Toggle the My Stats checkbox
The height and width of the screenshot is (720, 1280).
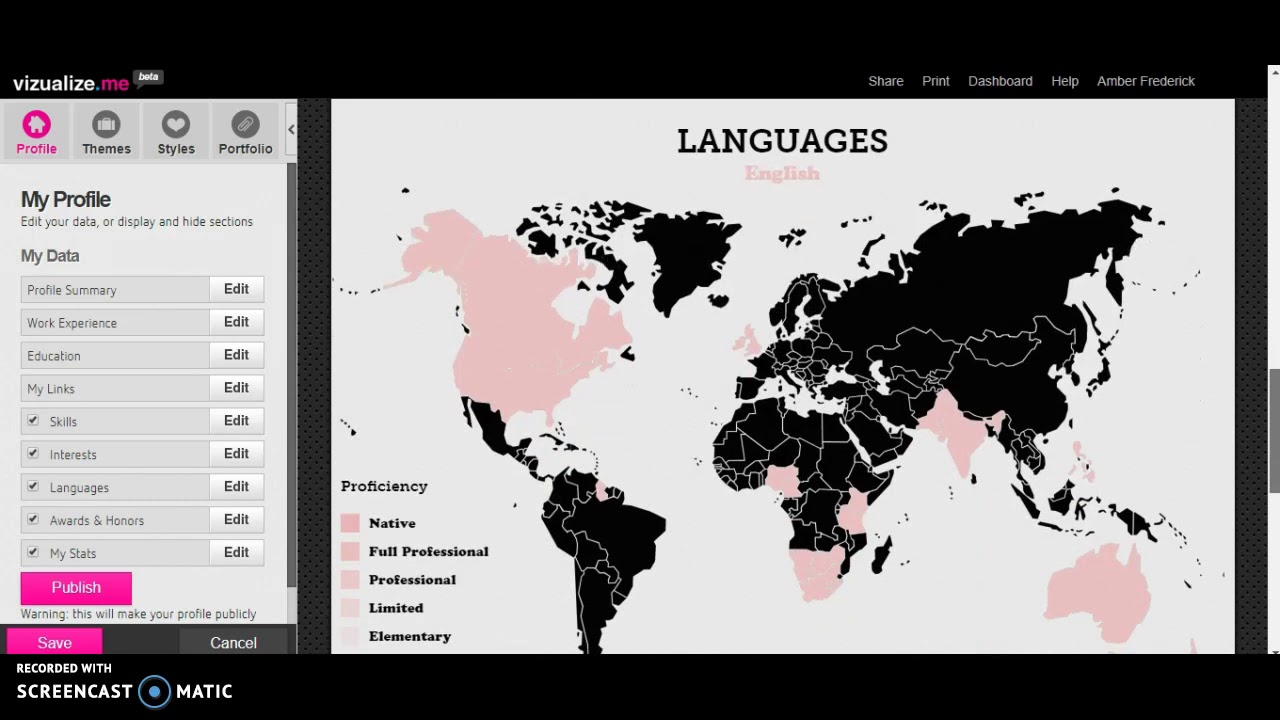(x=33, y=553)
